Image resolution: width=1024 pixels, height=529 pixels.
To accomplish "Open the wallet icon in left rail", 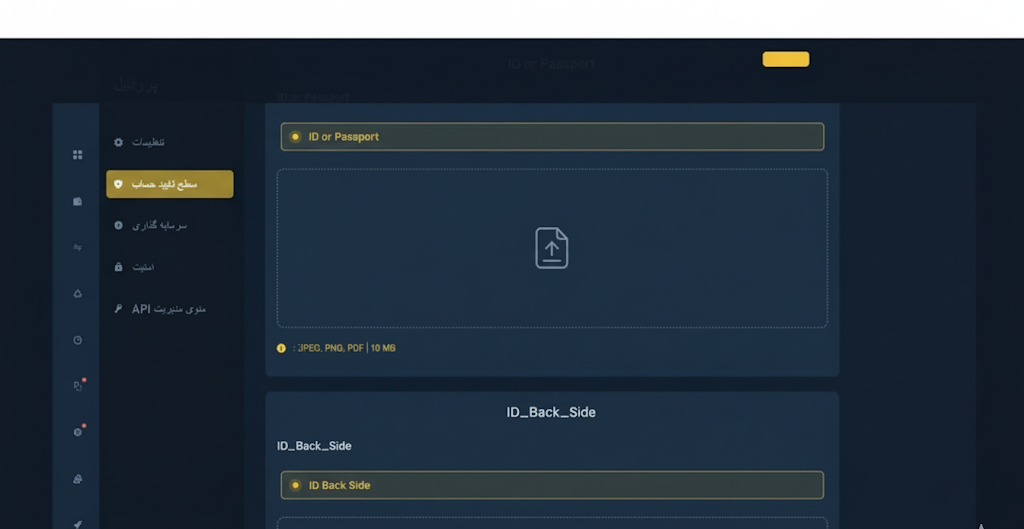I will pyautogui.click(x=78, y=201).
